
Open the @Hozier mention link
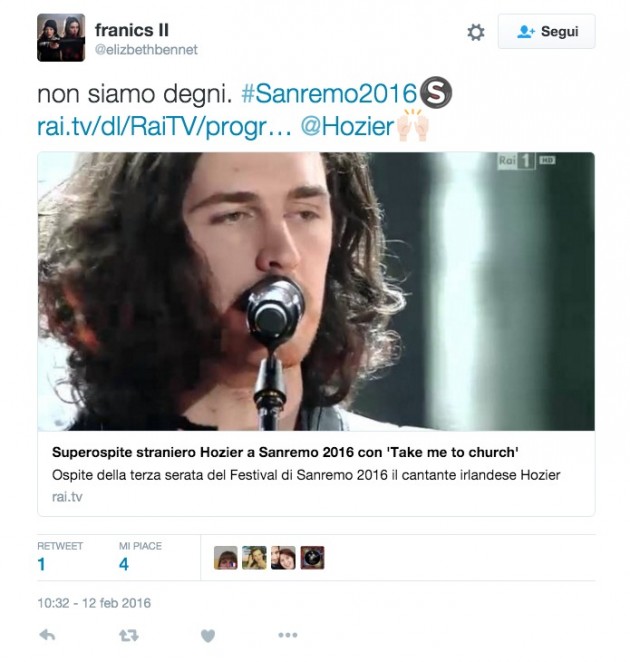347,127
